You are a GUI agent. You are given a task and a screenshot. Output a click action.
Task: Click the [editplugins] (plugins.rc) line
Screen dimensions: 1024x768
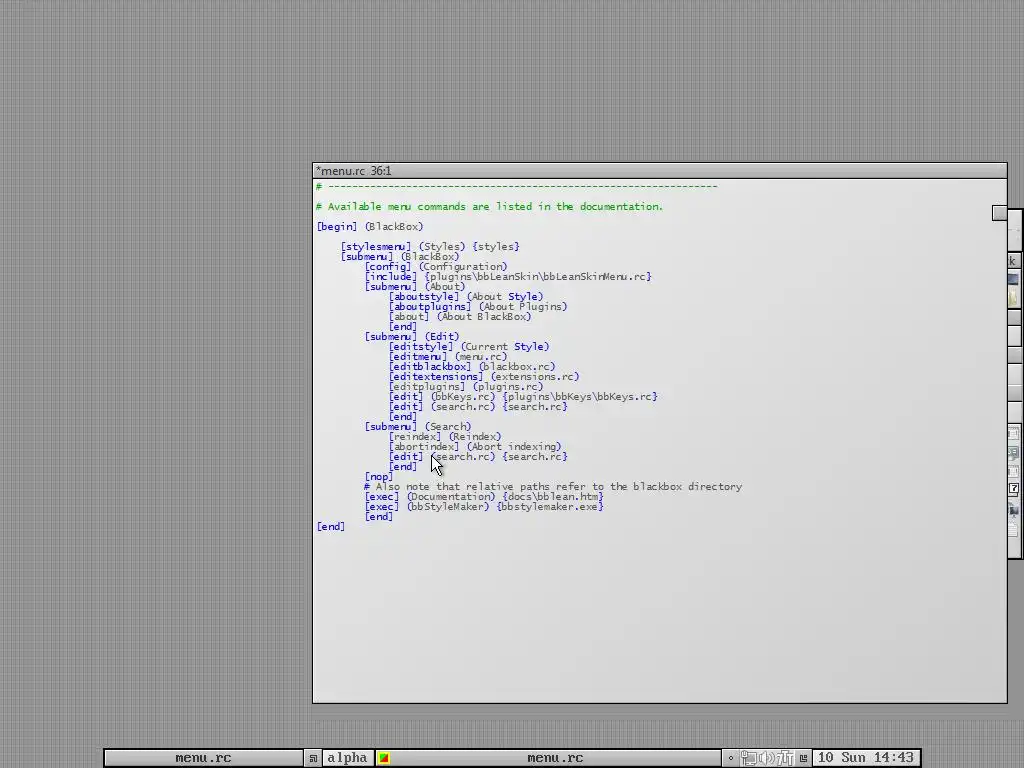(466, 387)
